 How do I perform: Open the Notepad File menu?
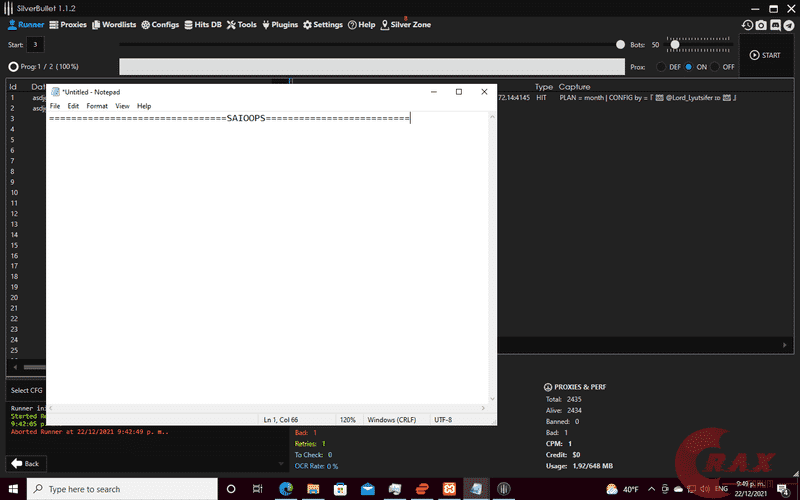tap(55, 106)
